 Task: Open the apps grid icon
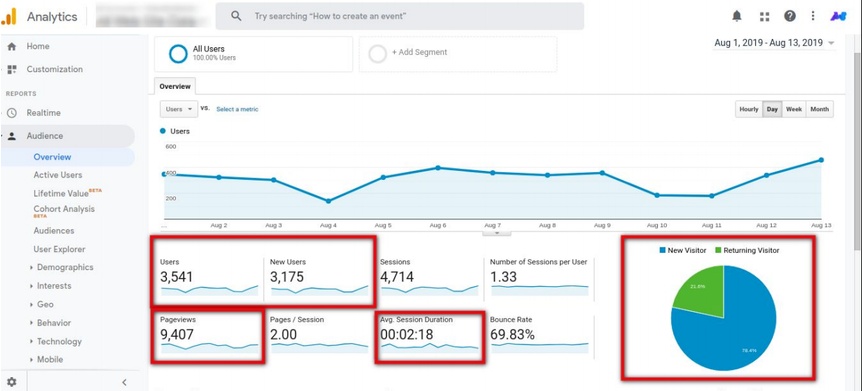(764, 16)
